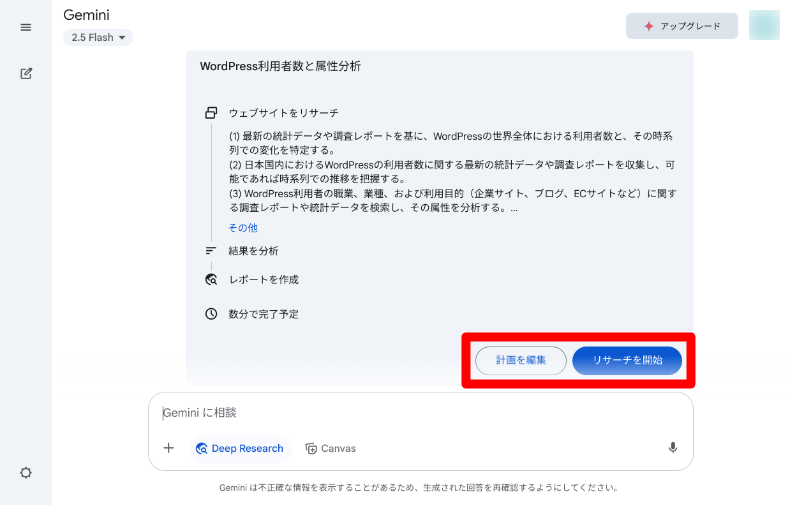Start a new chat with pencil icon
Viewport: 790px width, 505px height.
click(x=26, y=74)
